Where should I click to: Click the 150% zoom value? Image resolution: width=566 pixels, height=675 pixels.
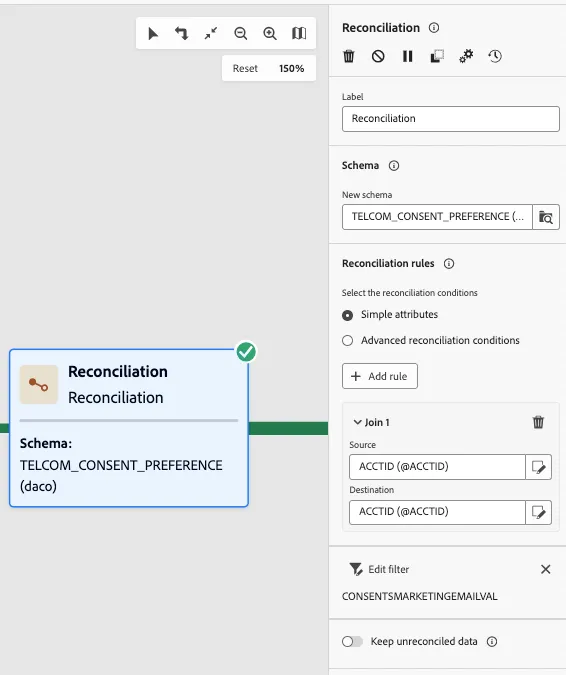[x=291, y=68]
